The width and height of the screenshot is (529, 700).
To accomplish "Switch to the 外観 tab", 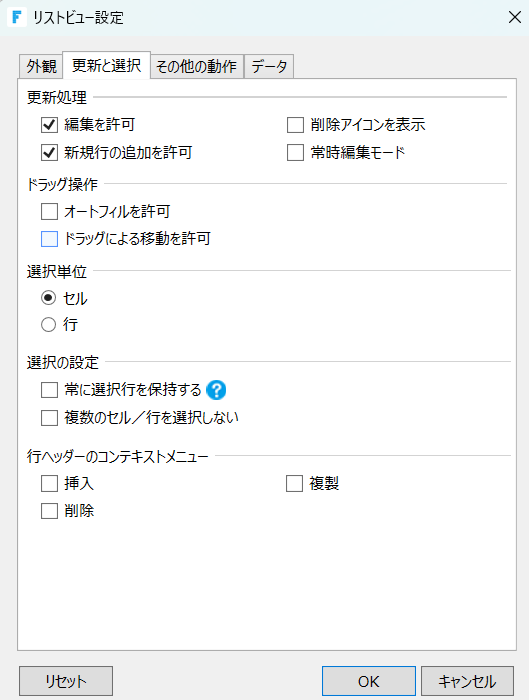I will click(41, 67).
